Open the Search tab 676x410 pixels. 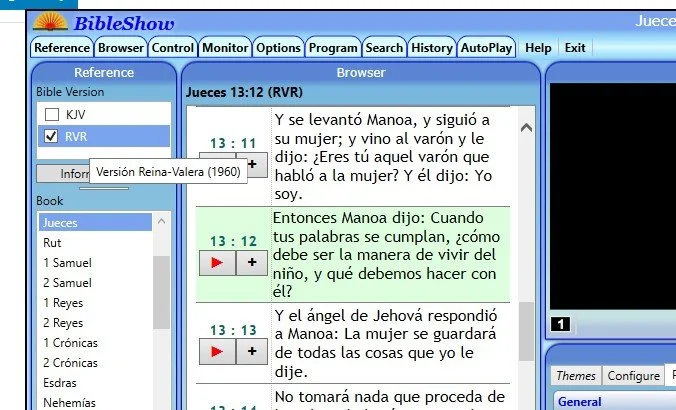pos(384,48)
